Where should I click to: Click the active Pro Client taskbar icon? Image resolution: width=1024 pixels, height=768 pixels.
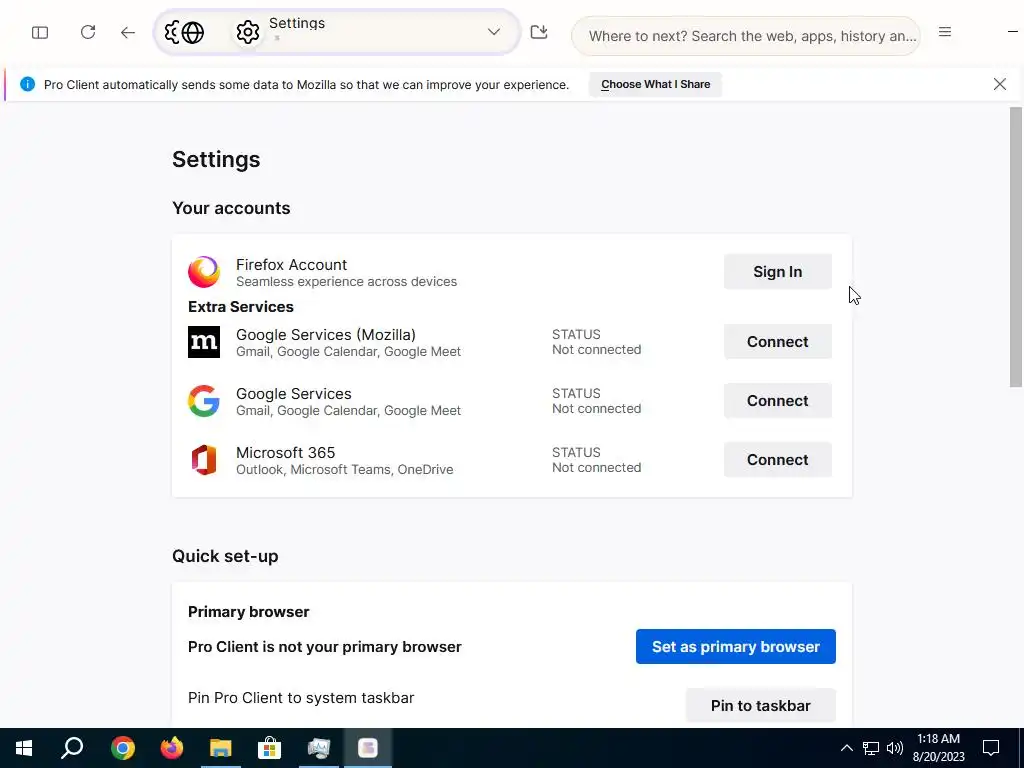tap(368, 748)
